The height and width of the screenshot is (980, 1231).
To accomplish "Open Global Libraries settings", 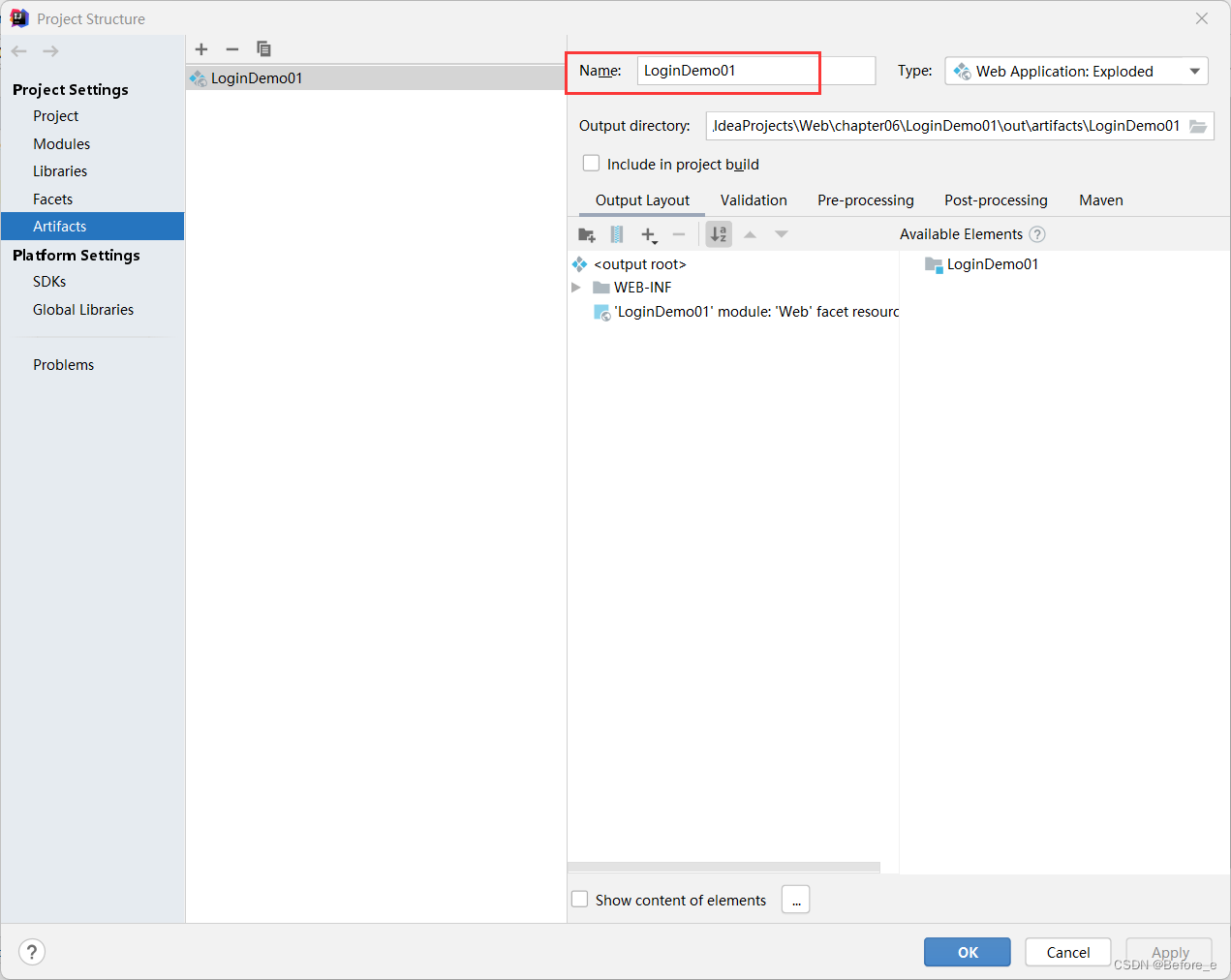I will point(83,310).
